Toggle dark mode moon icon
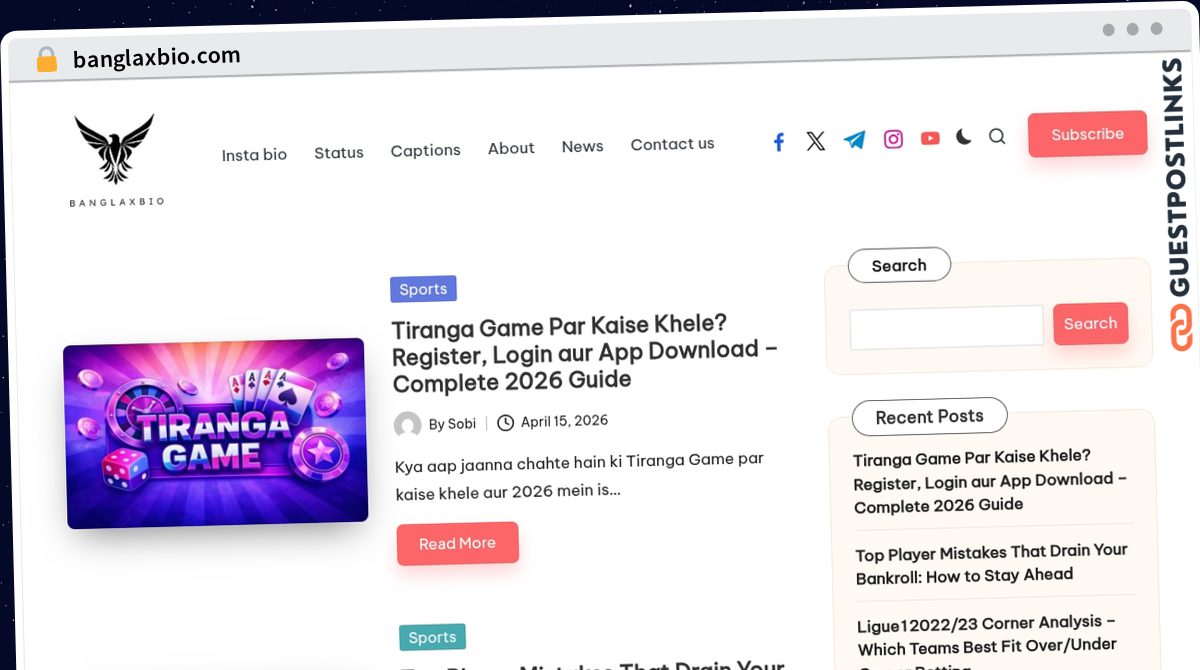Image resolution: width=1200 pixels, height=670 pixels. coord(963,137)
